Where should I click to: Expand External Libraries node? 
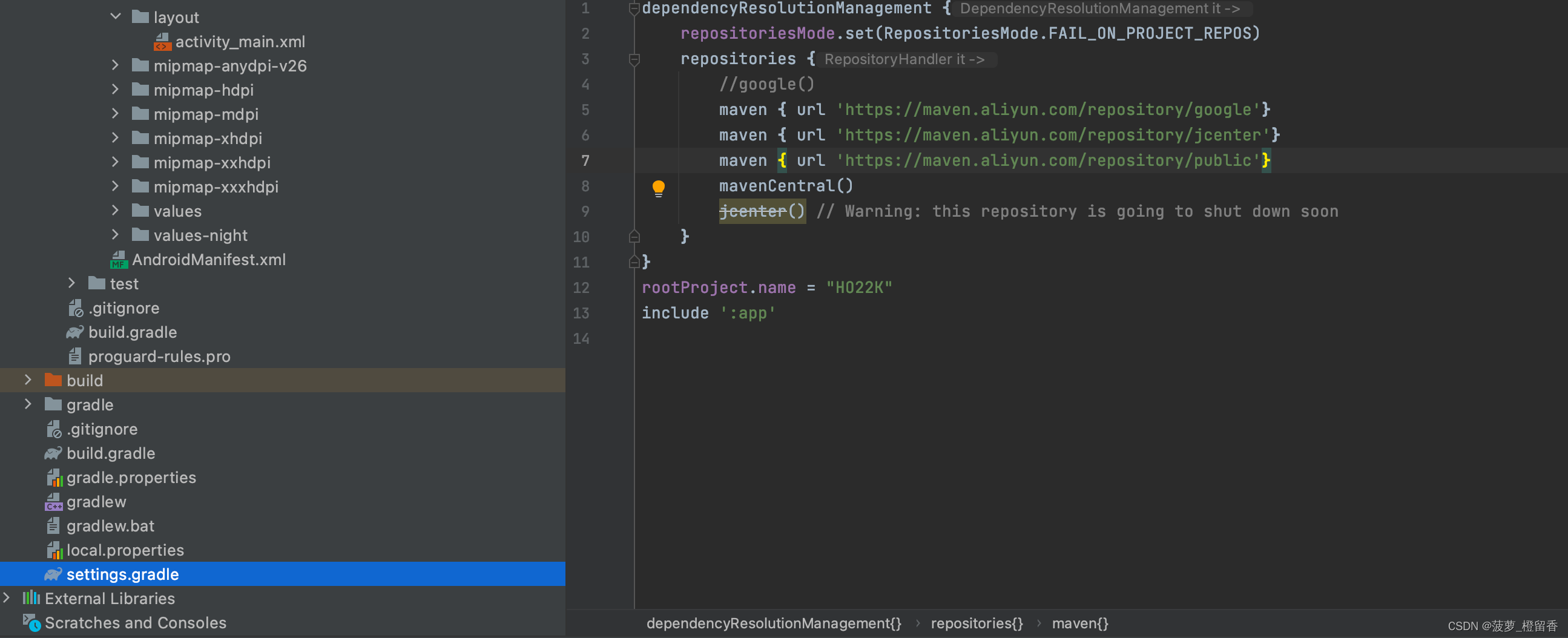6,598
